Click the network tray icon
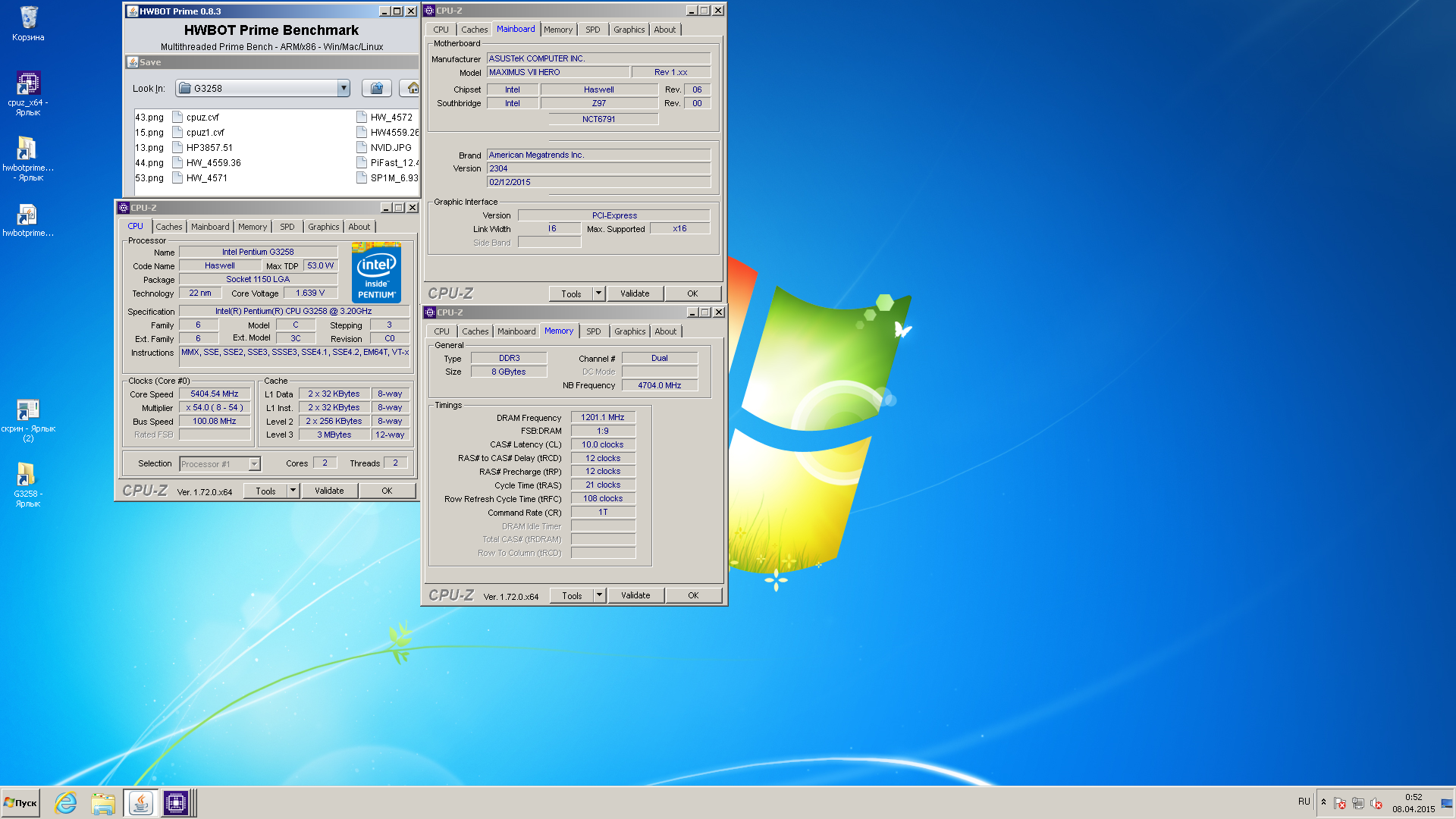The height and width of the screenshot is (819, 1456). pyautogui.click(x=1358, y=803)
